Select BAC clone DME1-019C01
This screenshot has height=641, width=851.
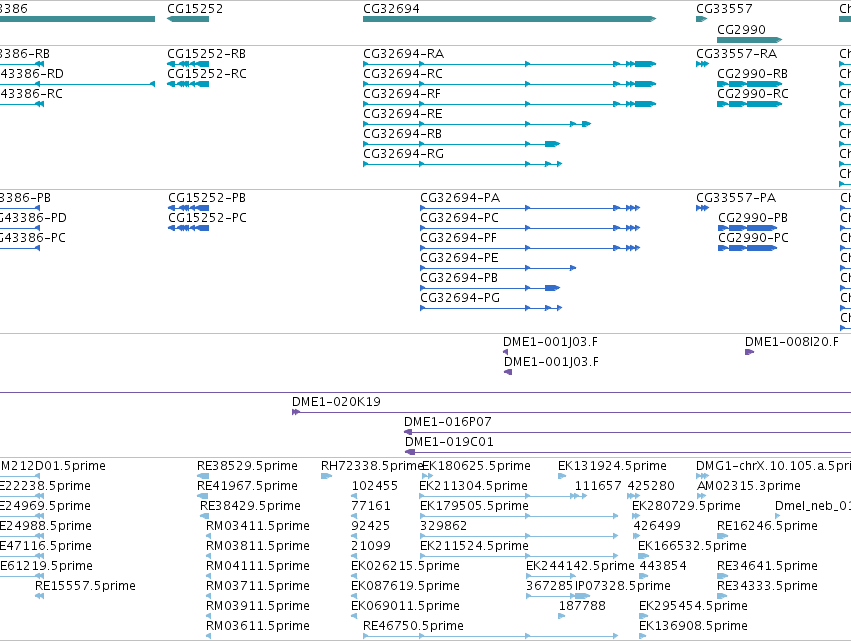449,442
